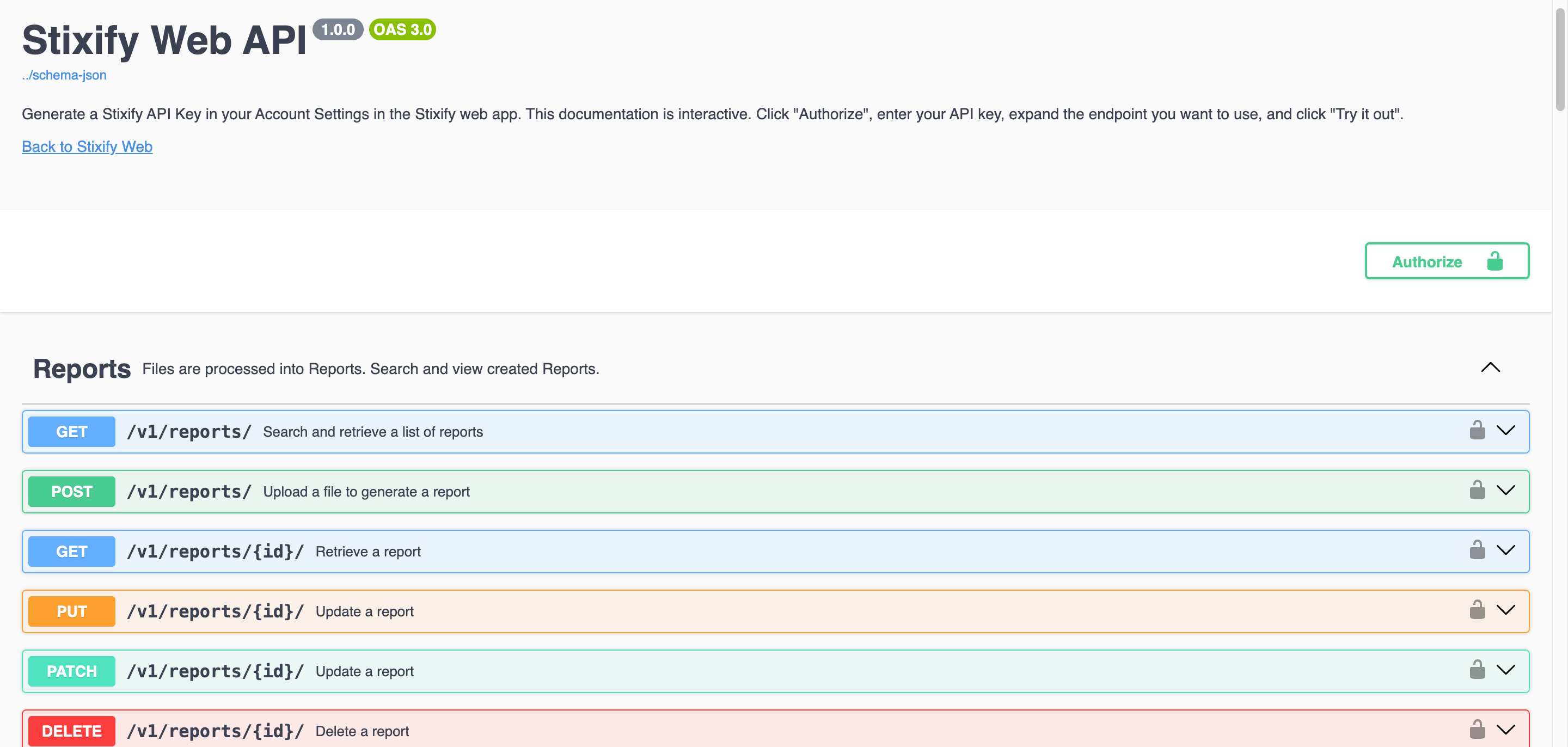Image resolution: width=1568 pixels, height=747 pixels.
Task: Click the lock icon on GET /v1/reports/{id}/ row
Action: [1477, 550]
